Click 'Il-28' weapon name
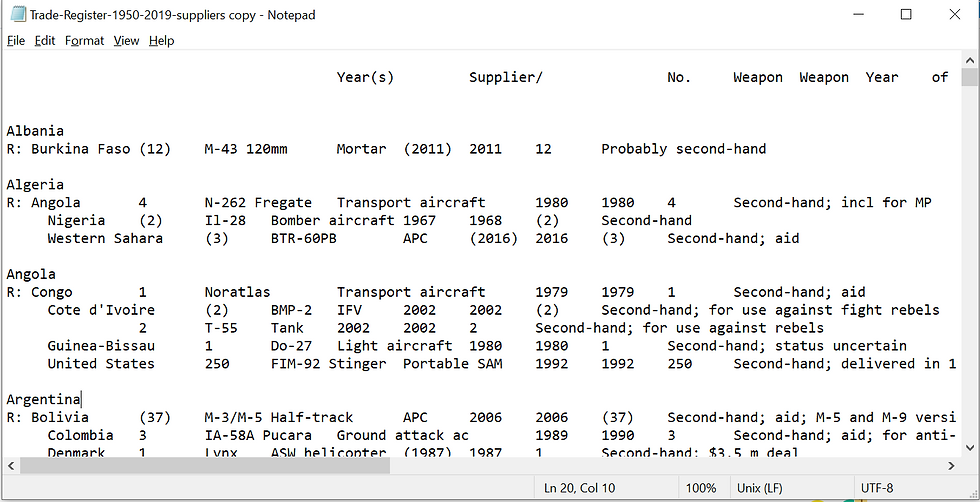The width and height of the screenshot is (980, 502). [x=225, y=221]
